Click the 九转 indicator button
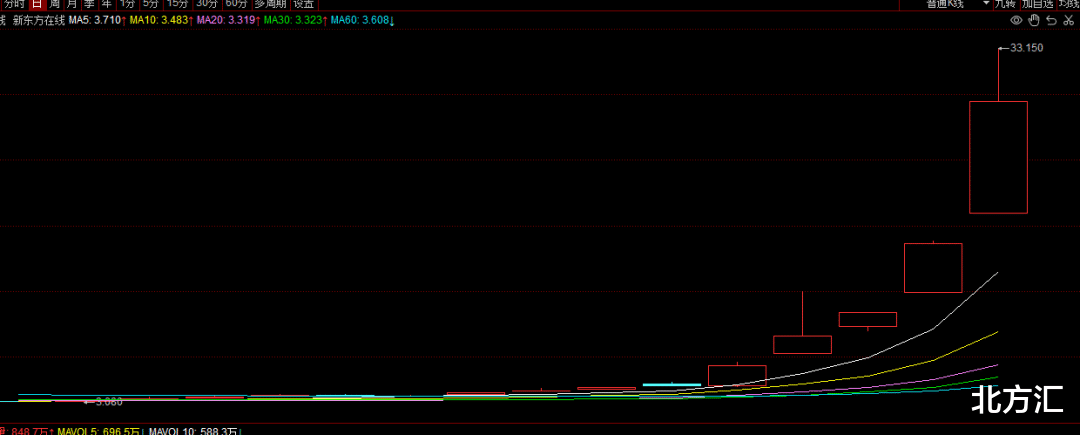The height and width of the screenshot is (435, 1080). tap(1005, 3)
